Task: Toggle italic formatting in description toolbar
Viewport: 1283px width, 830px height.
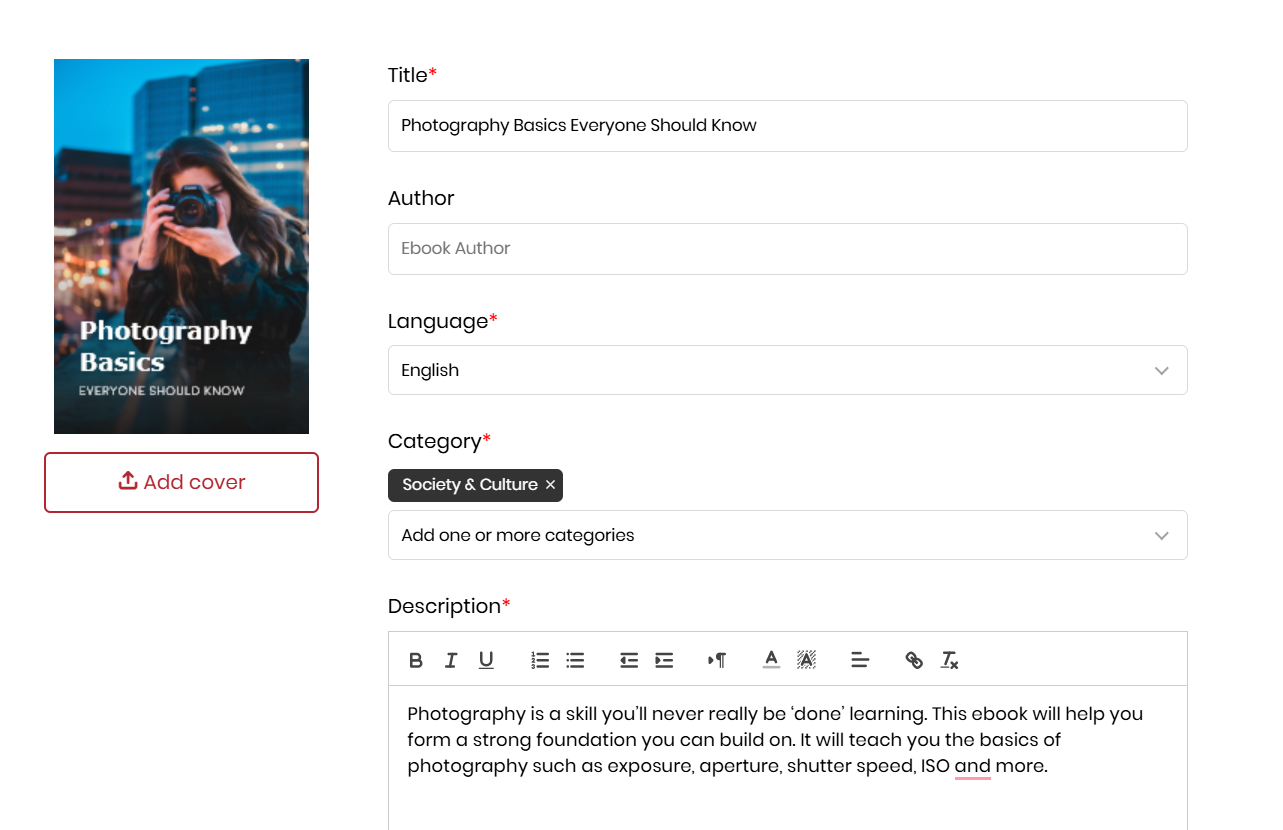Action: (x=451, y=660)
